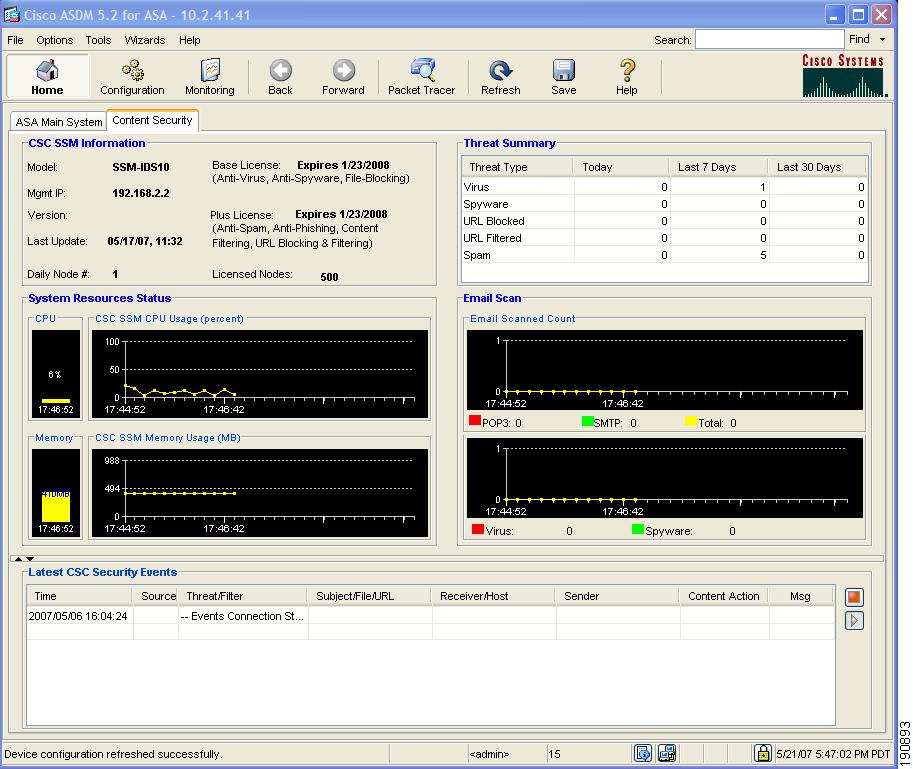Click the Spam row in Threat Summary
The height and width of the screenshot is (769, 913).
click(664, 255)
